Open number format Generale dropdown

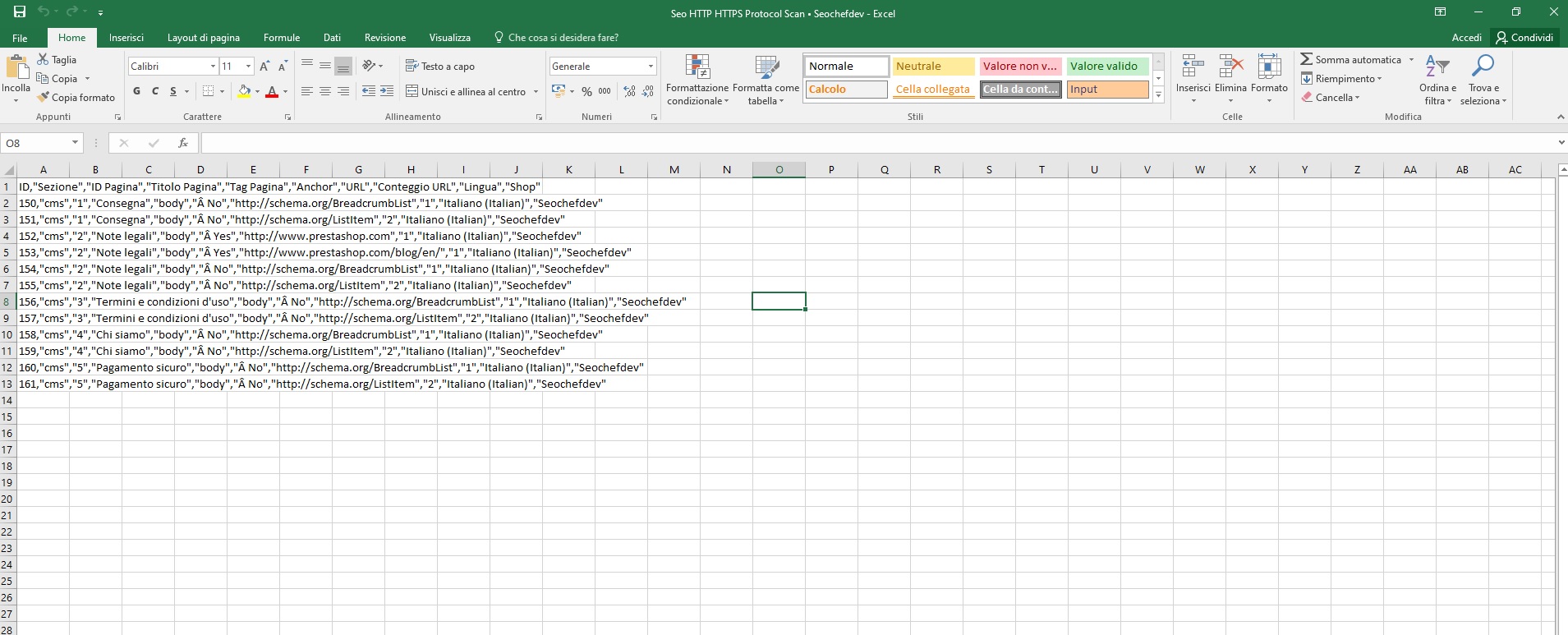pos(651,66)
